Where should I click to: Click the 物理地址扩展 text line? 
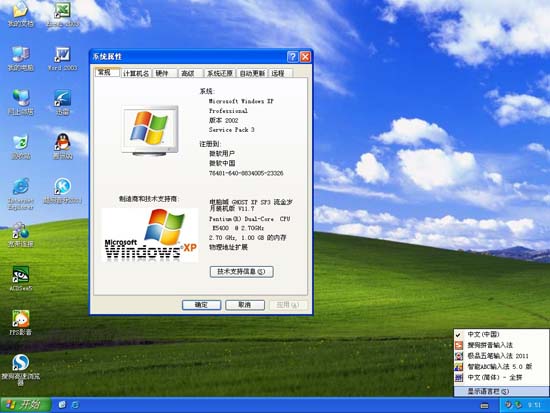pos(228,247)
